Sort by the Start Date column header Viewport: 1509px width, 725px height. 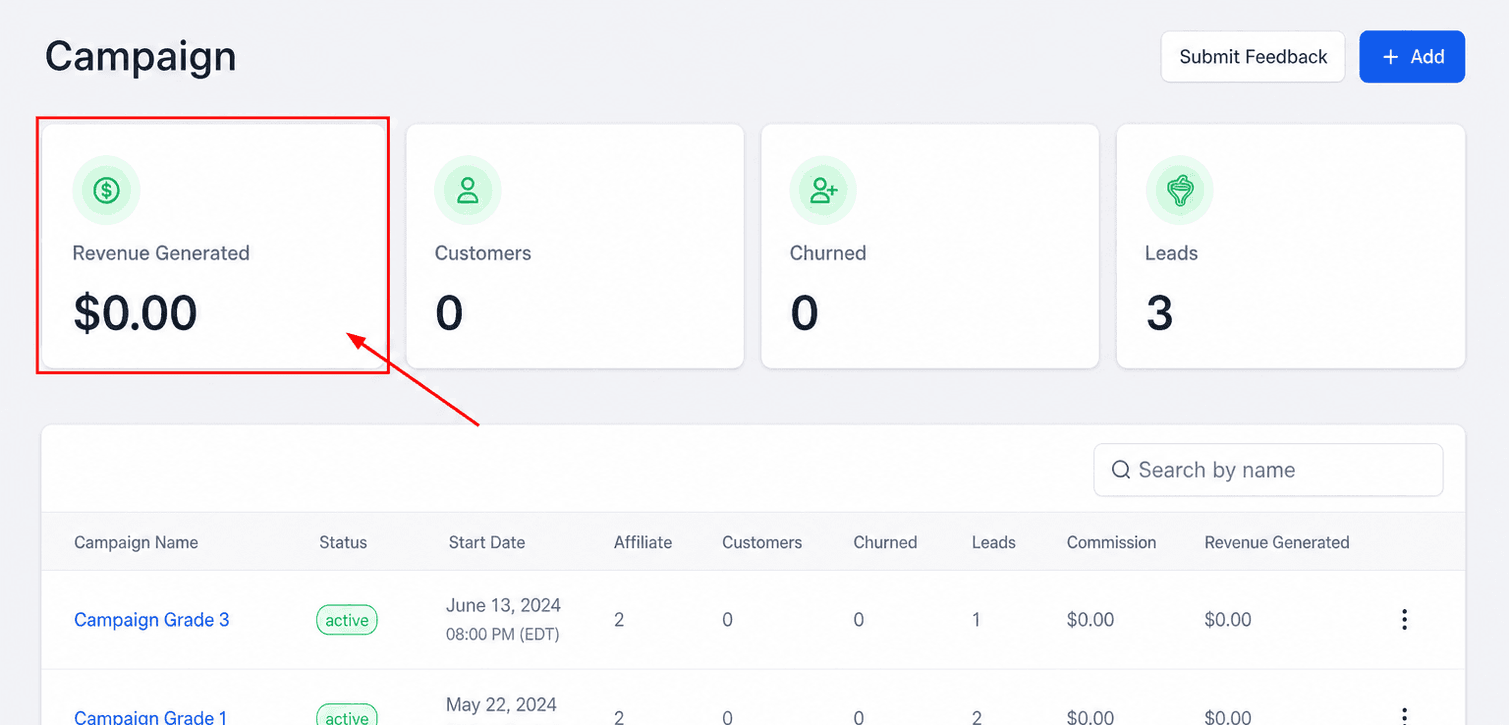pyautogui.click(x=487, y=543)
